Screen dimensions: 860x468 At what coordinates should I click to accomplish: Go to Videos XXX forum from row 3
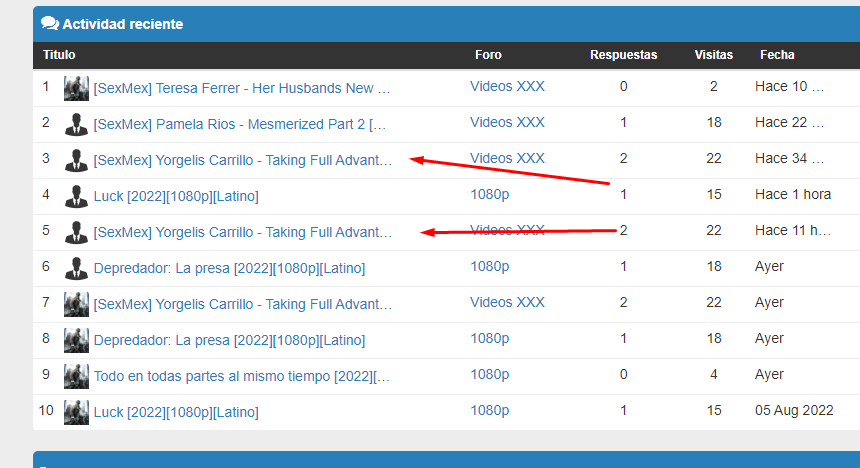507,158
